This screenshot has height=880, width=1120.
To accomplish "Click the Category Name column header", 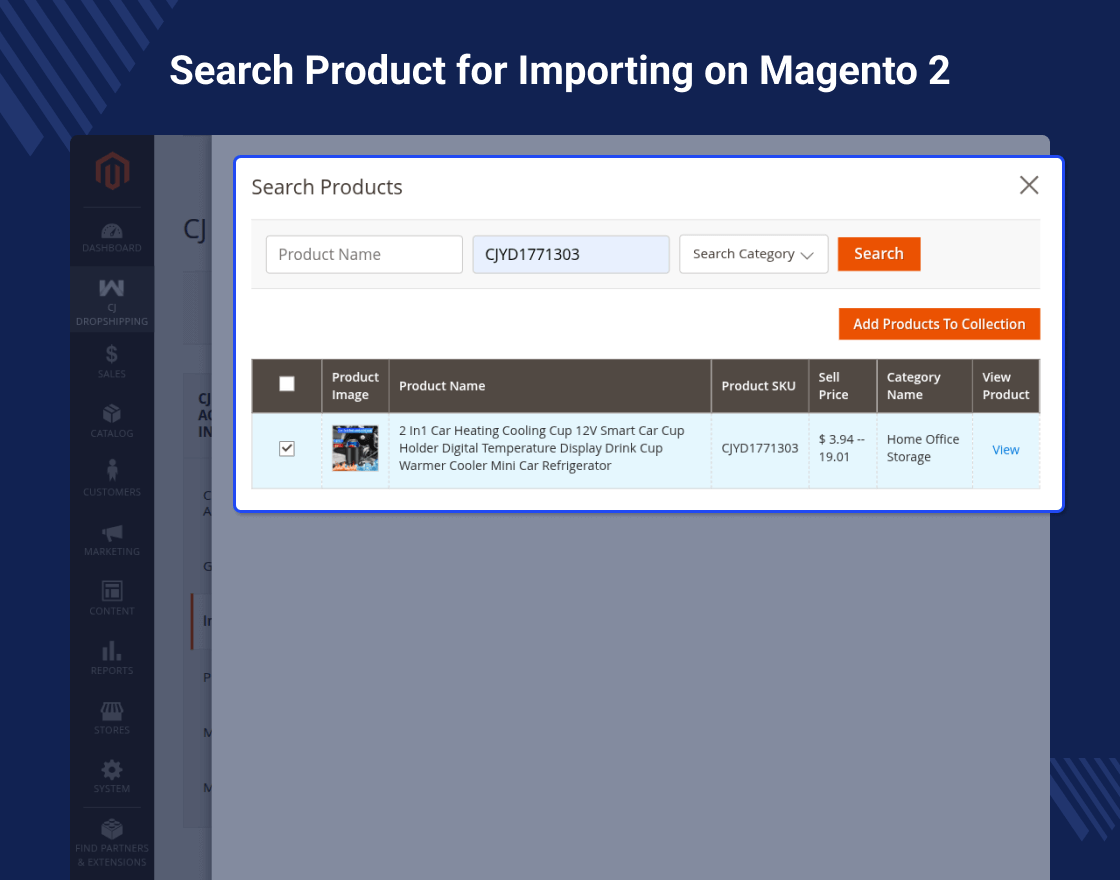I will click(924, 386).
